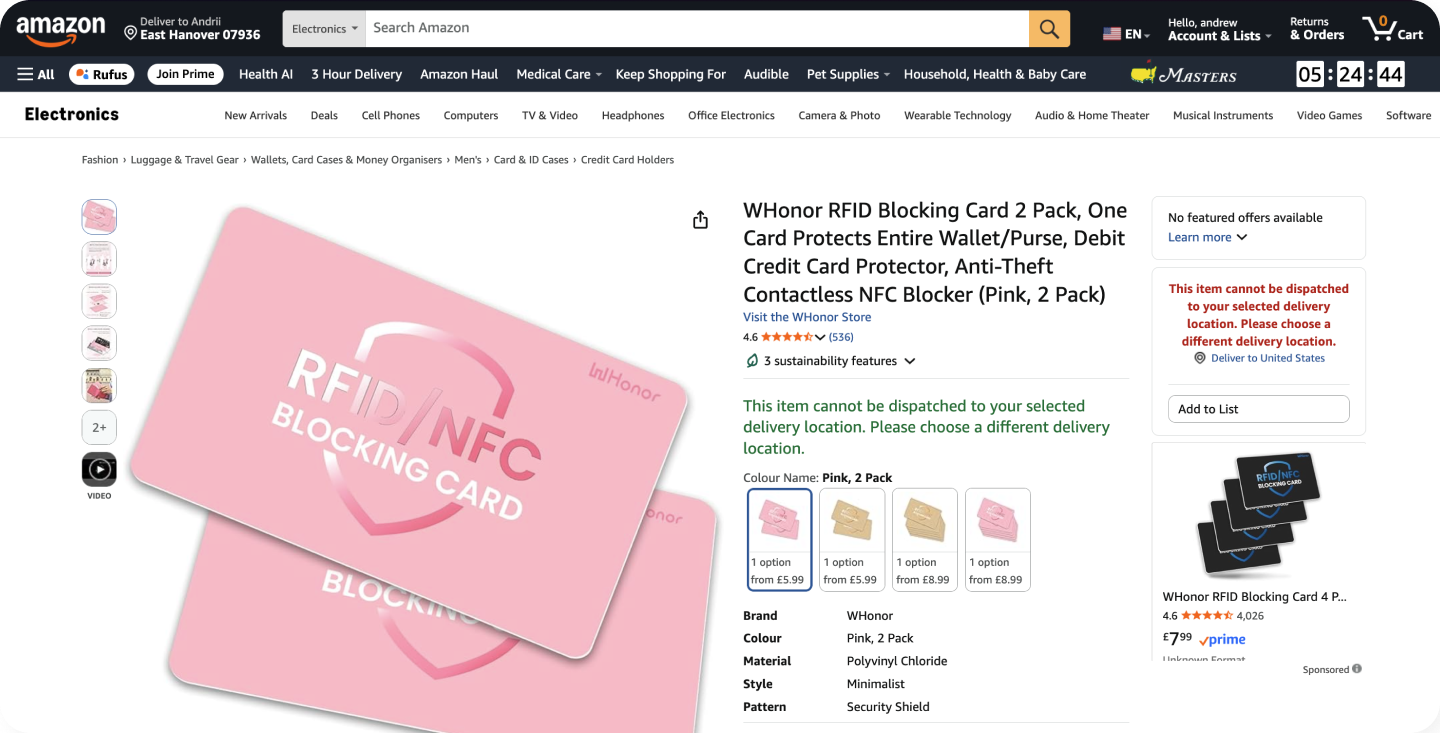The width and height of the screenshot is (1440, 733).
Task: Open the shopping cart
Action: [x=1392, y=29]
